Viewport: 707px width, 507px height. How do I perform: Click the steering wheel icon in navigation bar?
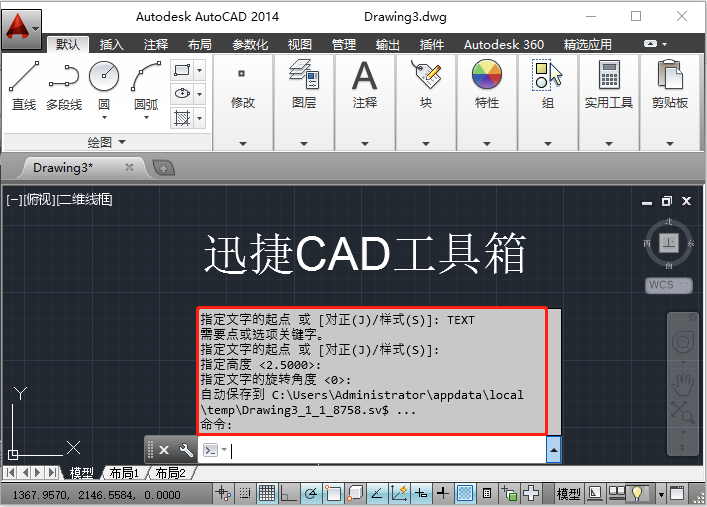coord(683,343)
